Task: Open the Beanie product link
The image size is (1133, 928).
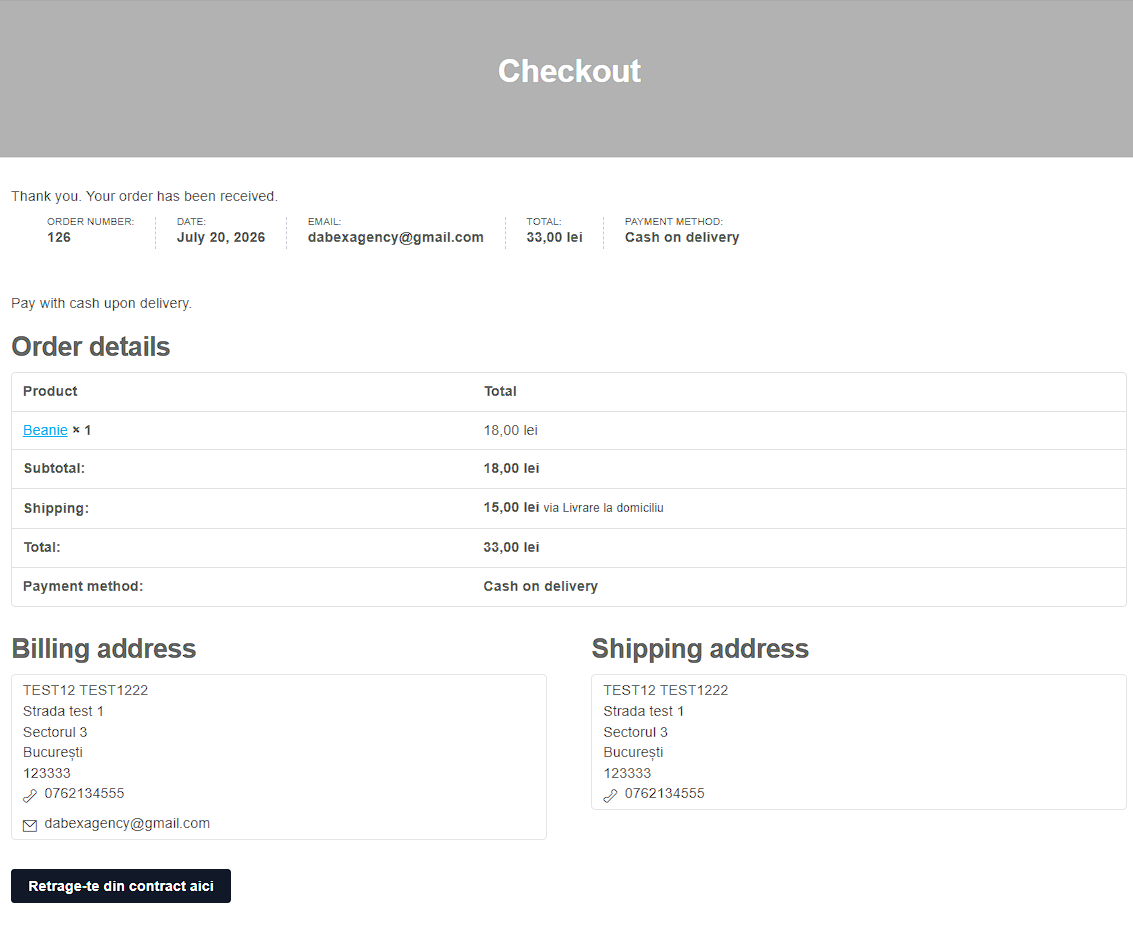Action: coord(45,430)
